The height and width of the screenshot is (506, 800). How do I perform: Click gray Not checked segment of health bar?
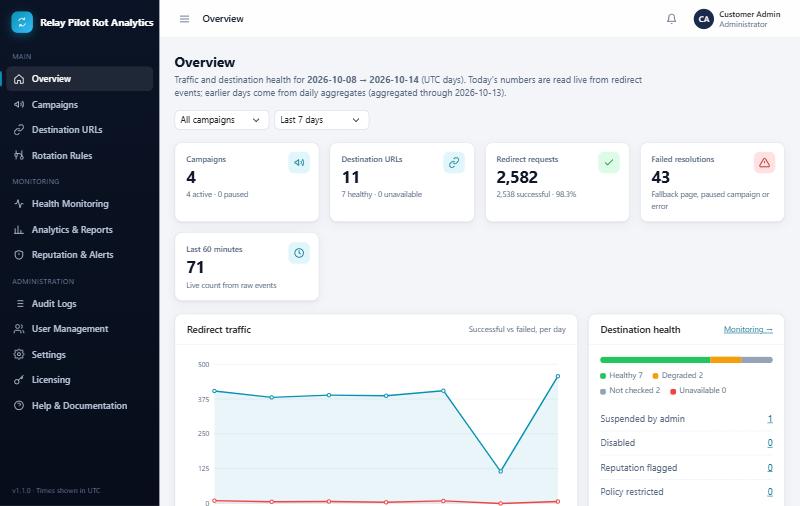click(x=757, y=360)
